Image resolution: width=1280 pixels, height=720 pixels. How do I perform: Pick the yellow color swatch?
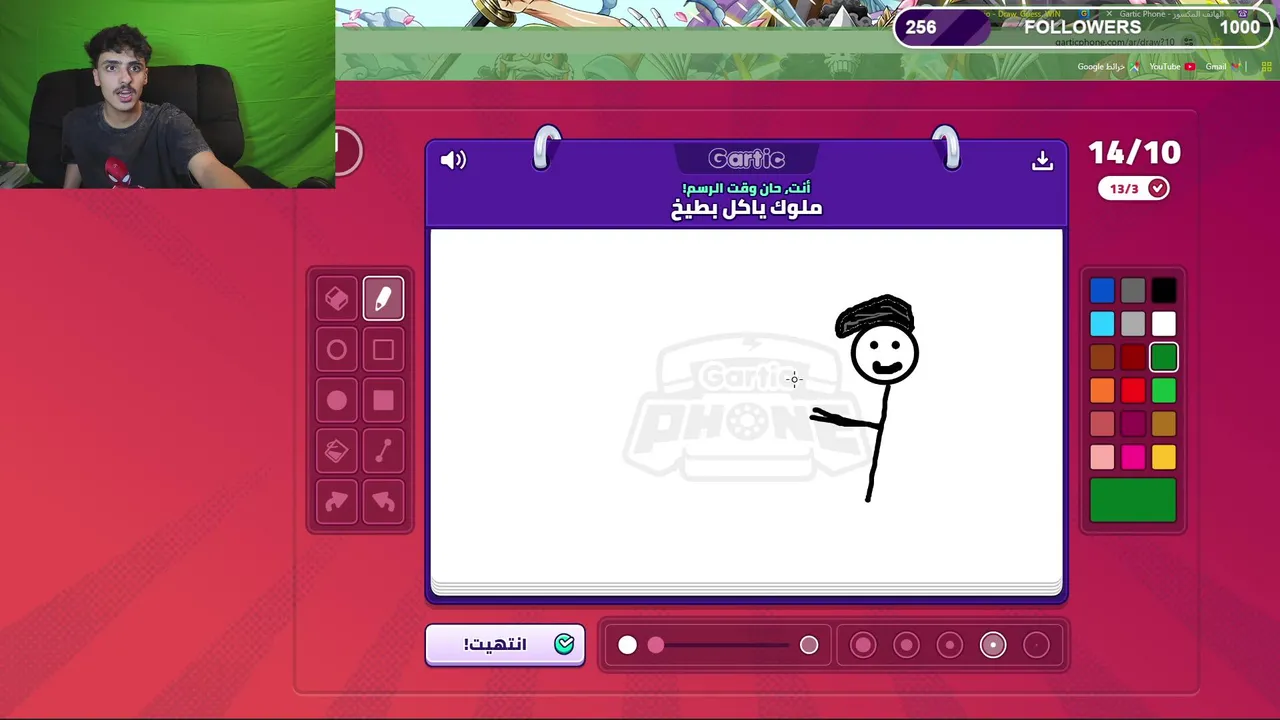pyautogui.click(x=1164, y=457)
